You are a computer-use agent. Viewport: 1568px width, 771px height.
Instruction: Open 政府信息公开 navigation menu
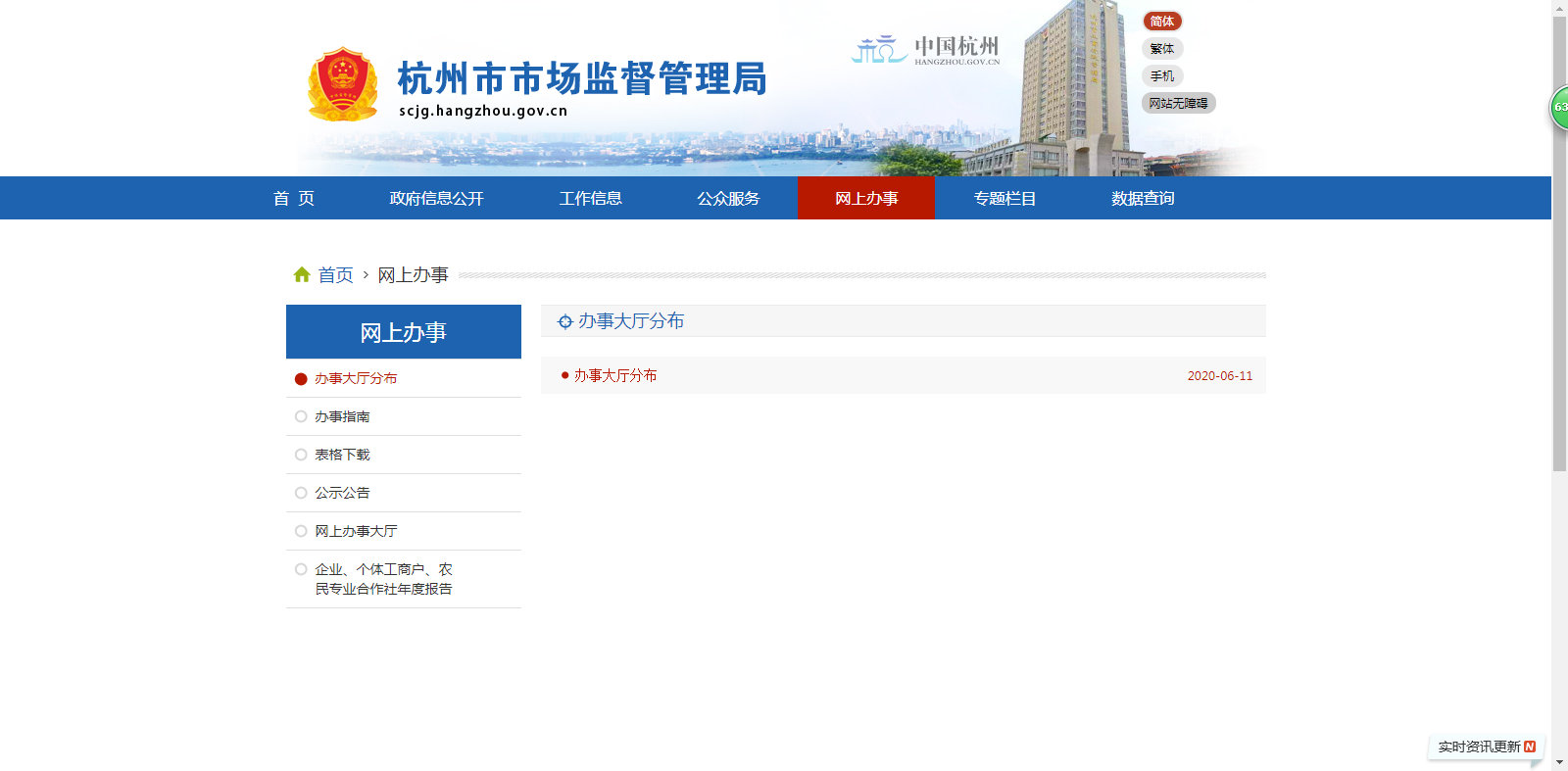437,198
